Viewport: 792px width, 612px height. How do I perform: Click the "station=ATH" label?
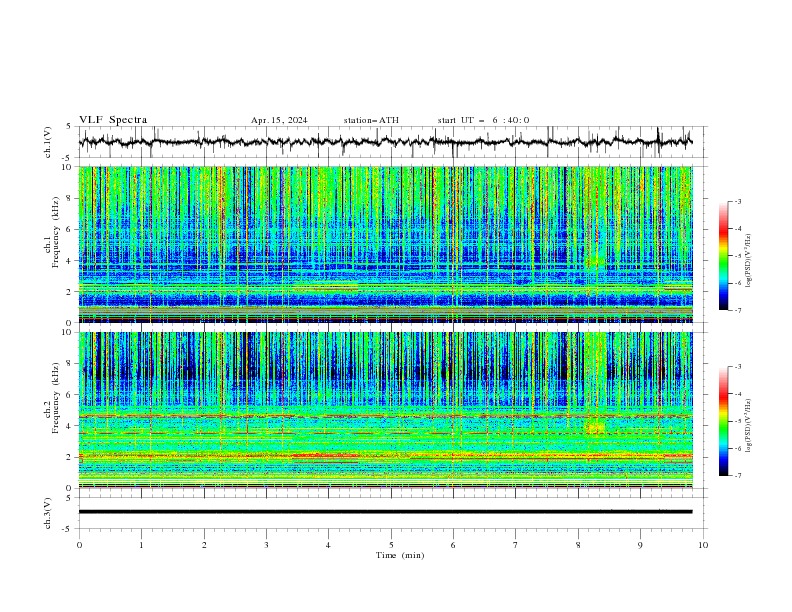371,120
